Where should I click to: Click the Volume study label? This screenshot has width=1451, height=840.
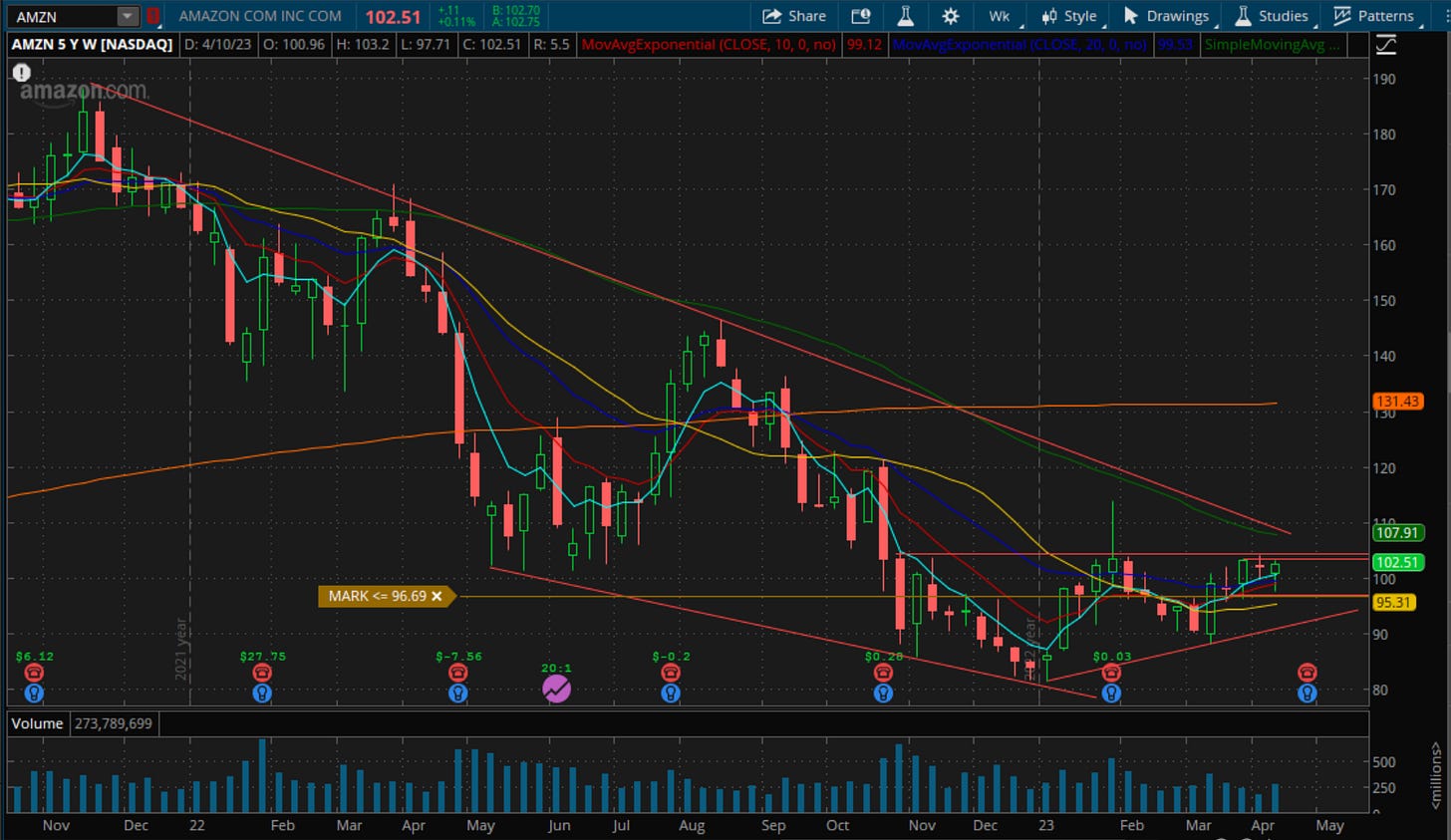(x=37, y=723)
